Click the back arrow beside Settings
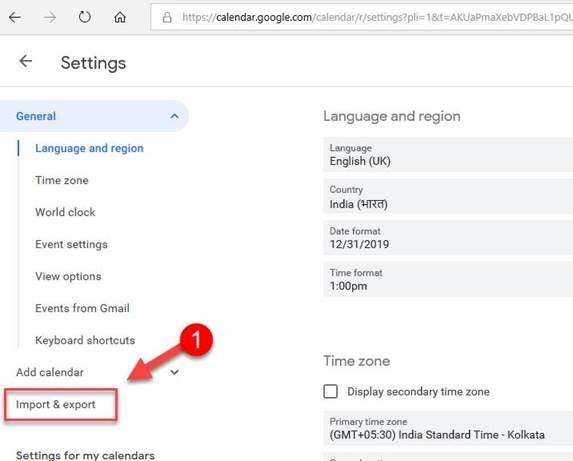This screenshot has height=461, width=573. click(x=26, y=61)
